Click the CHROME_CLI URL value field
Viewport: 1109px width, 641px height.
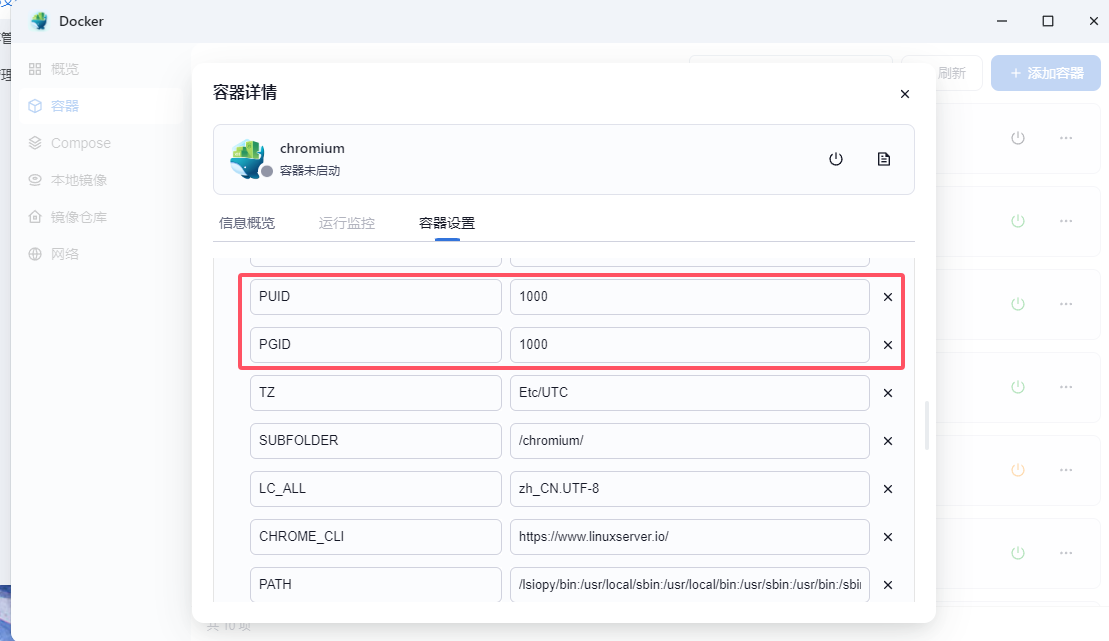pyautogui.click(x=689, y=537)
